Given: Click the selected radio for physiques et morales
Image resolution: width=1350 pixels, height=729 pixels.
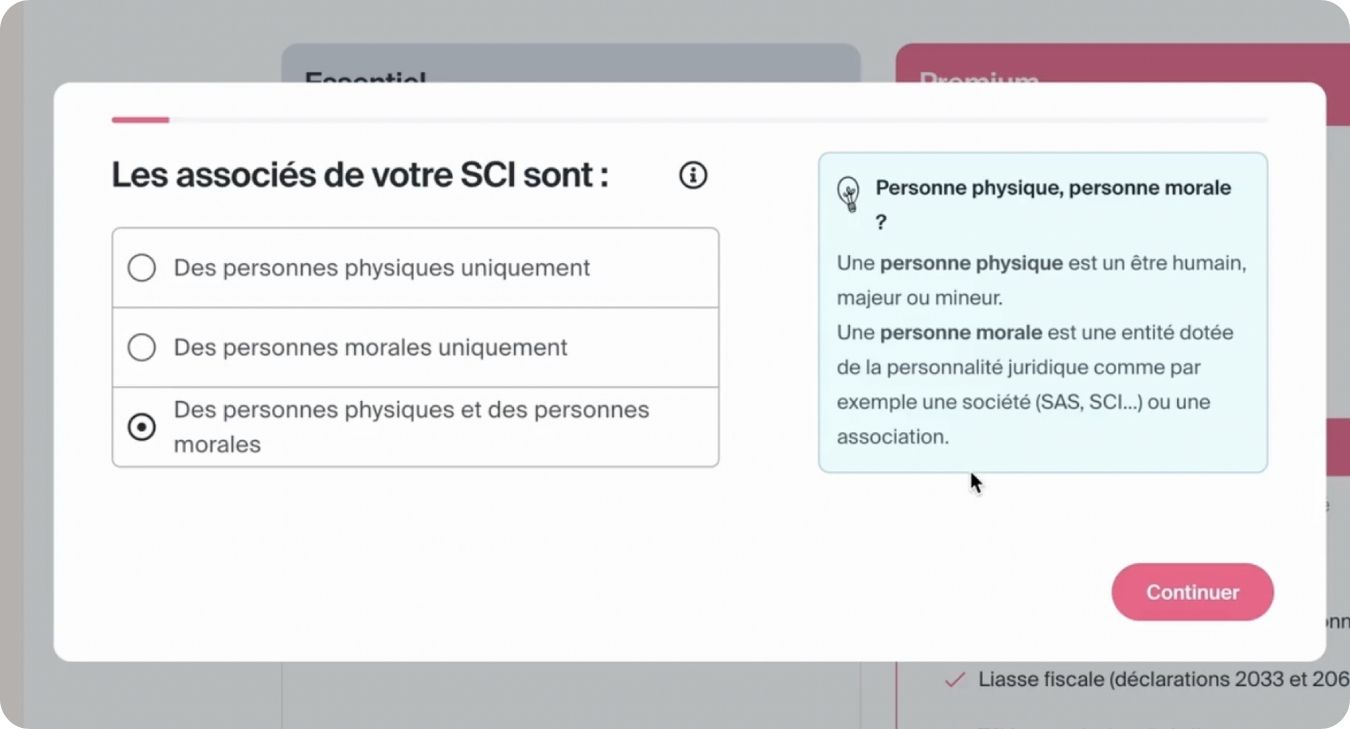Looking at the screenshot, I should [142, 427].
